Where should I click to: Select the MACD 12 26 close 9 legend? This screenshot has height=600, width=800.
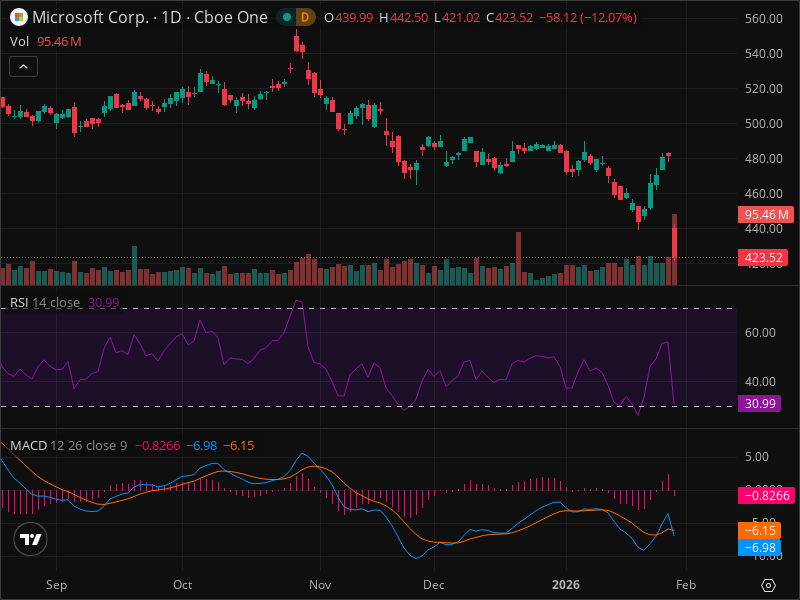pyautogui.click(x=68, y=445)
